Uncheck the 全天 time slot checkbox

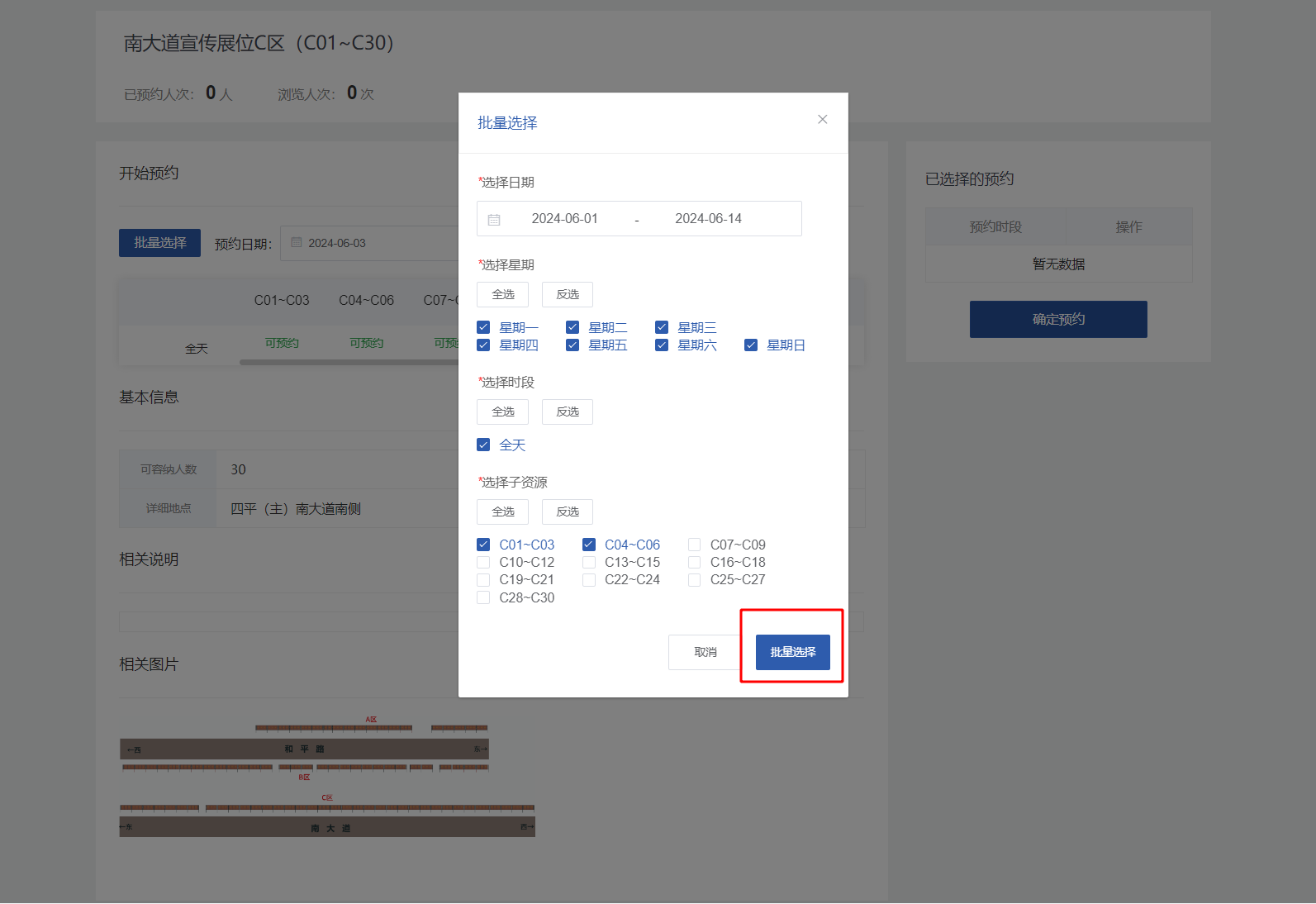(x=484, y=445)
